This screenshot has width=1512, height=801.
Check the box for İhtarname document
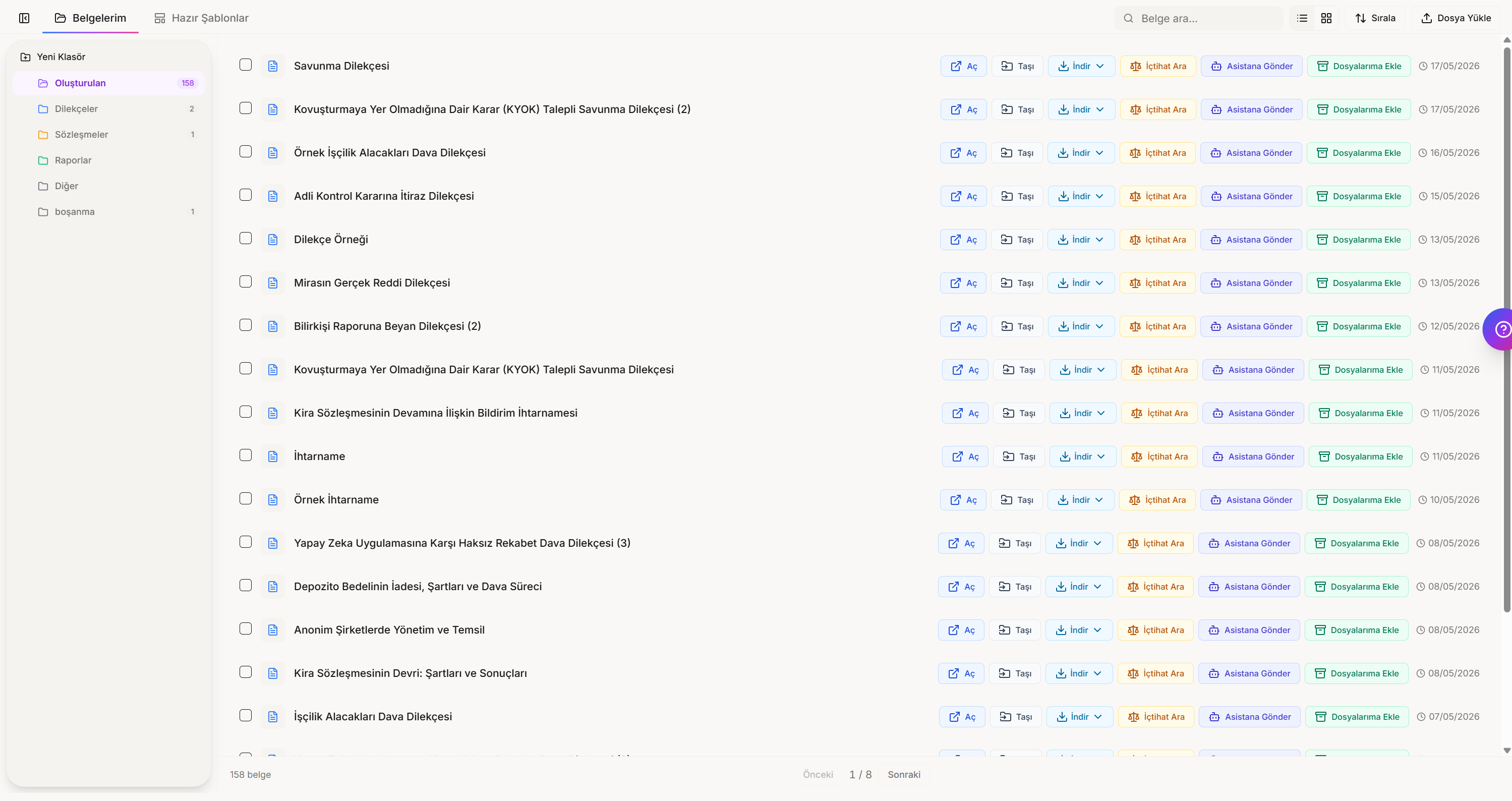[245, 455]
